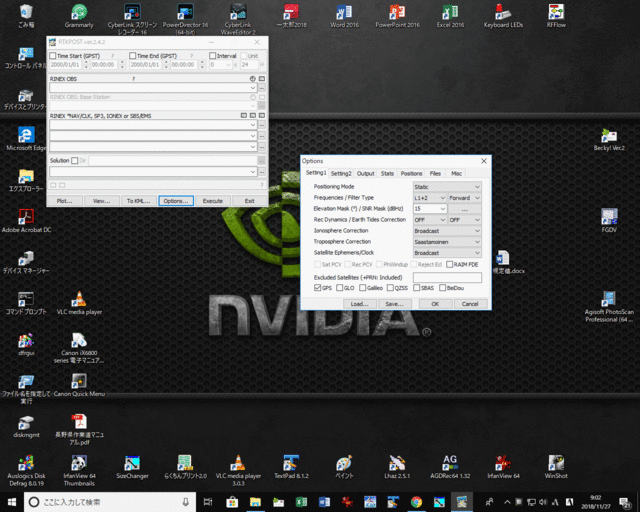Open Adobe Acrobat DC desktop icon

click(x=26, y=221)
